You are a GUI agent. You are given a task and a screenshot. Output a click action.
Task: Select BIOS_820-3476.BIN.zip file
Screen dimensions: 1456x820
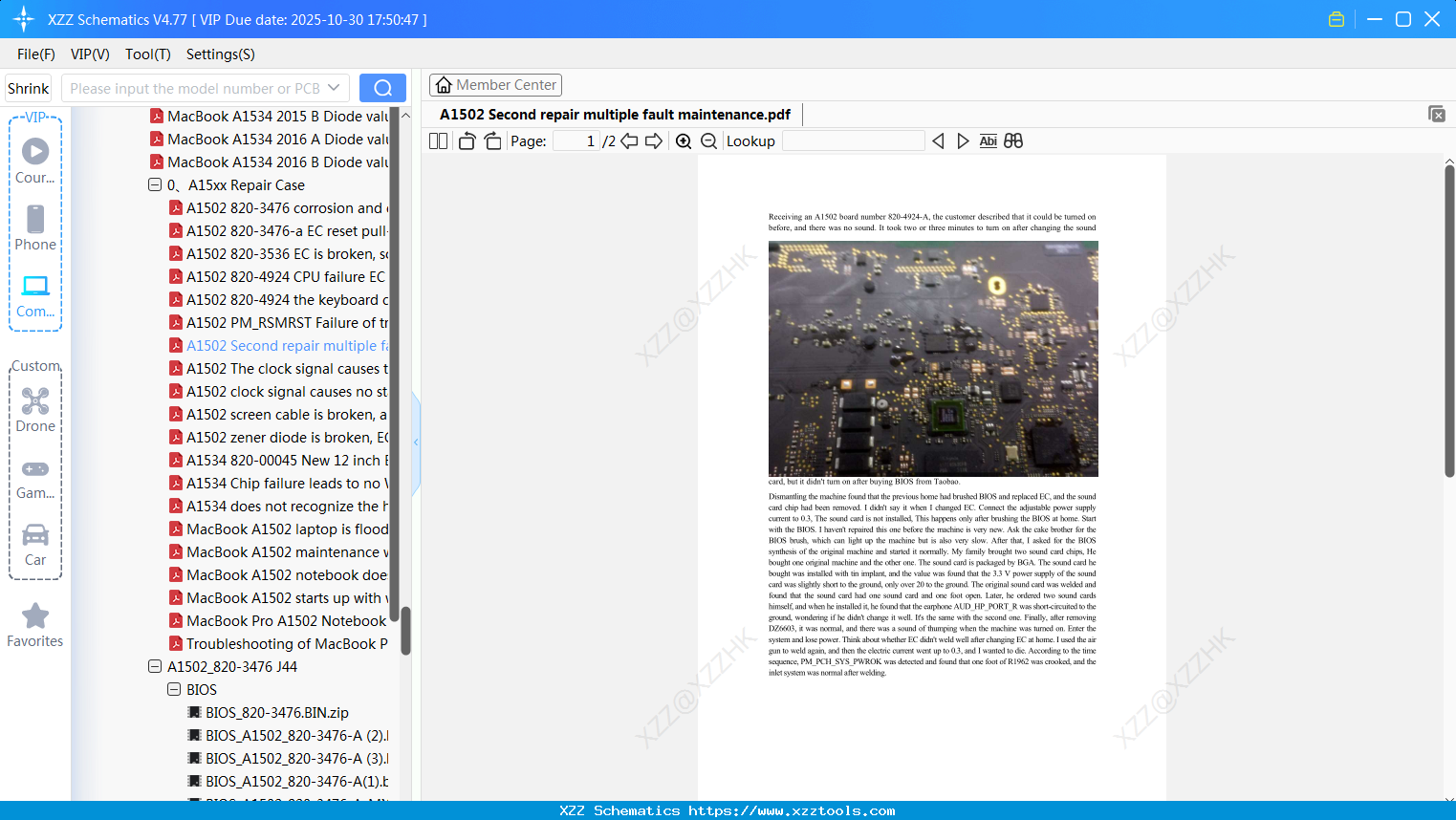(x=269, y=713)
